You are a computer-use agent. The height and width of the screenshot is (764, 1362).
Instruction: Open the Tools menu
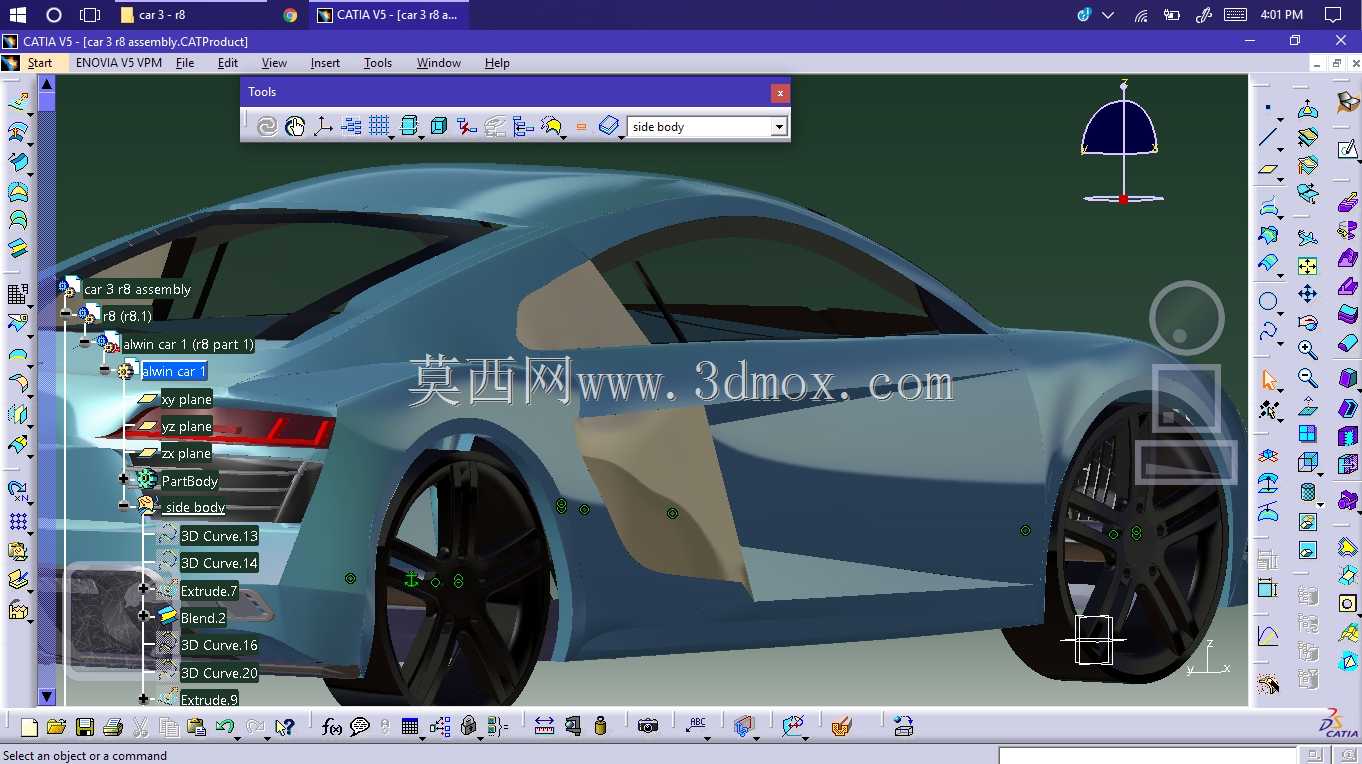(378, 63)
